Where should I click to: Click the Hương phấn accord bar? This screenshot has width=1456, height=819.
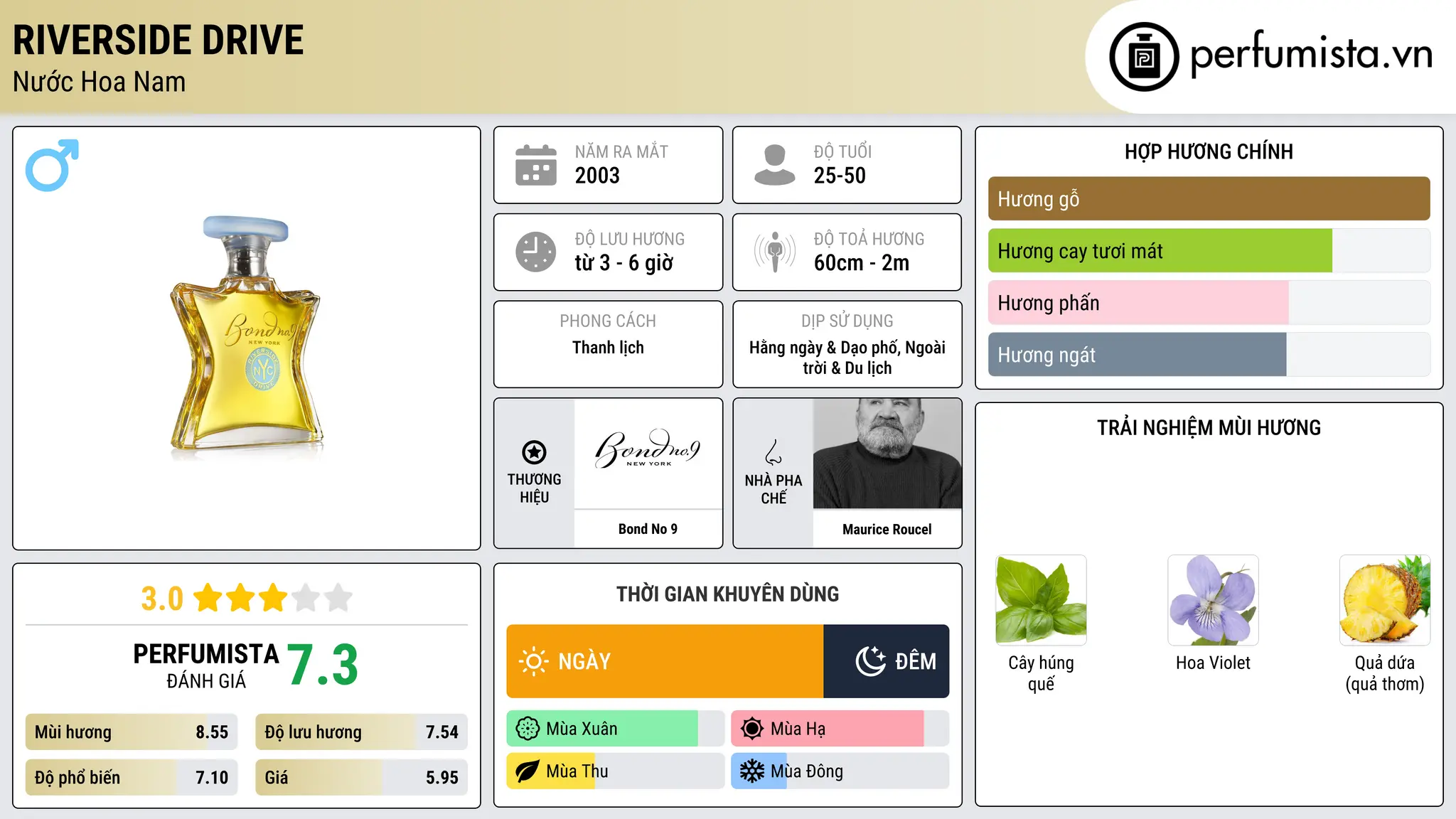(1209, 303)
